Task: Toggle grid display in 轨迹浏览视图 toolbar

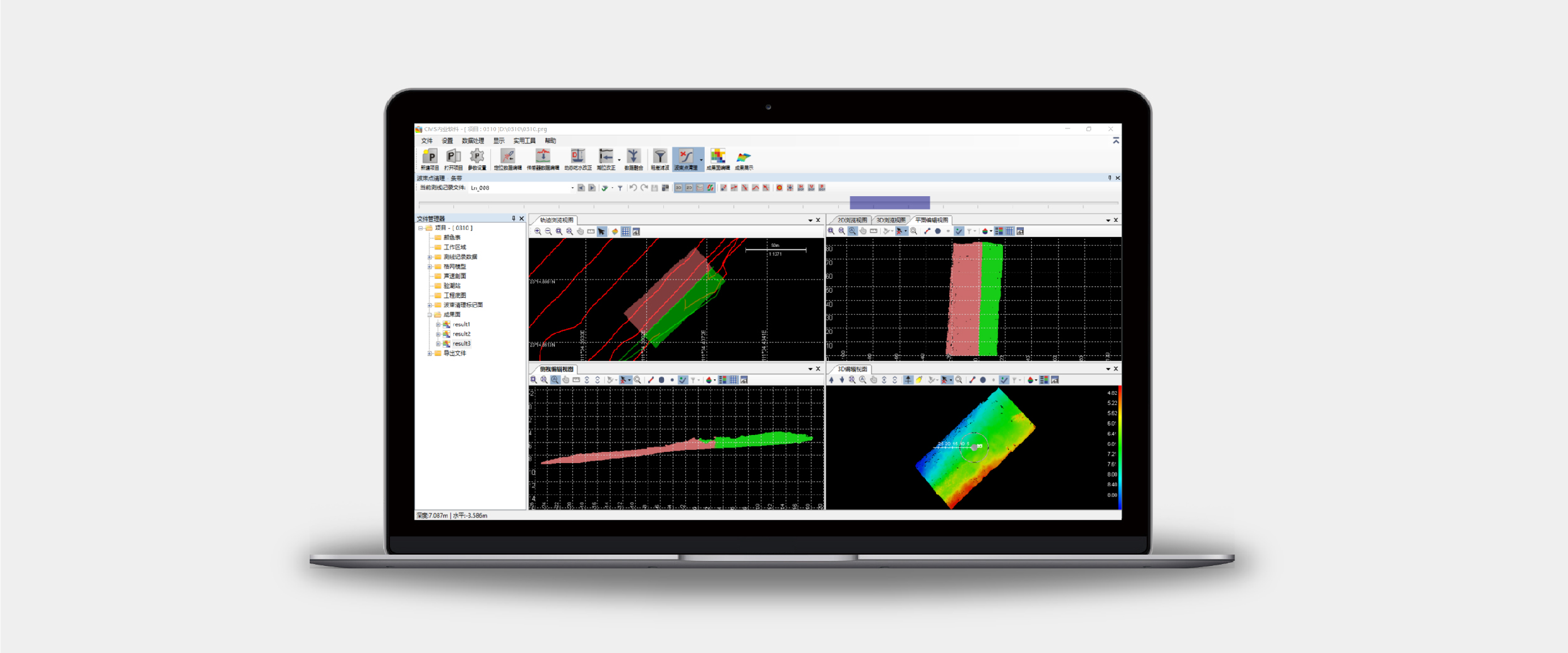Action: [626, 232]
